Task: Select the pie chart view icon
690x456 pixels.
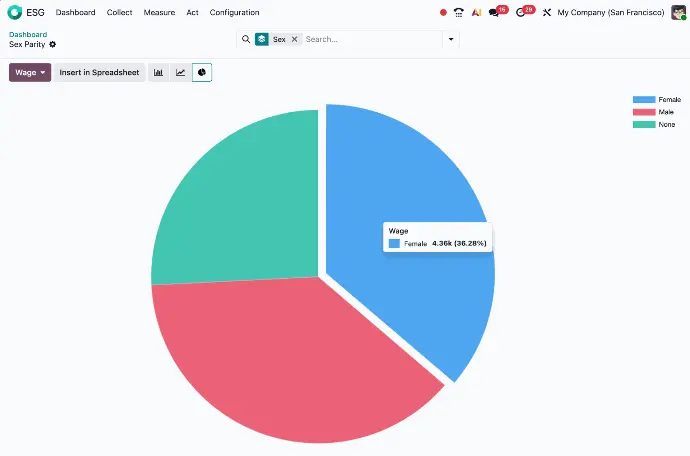Action: click(202, 73)
